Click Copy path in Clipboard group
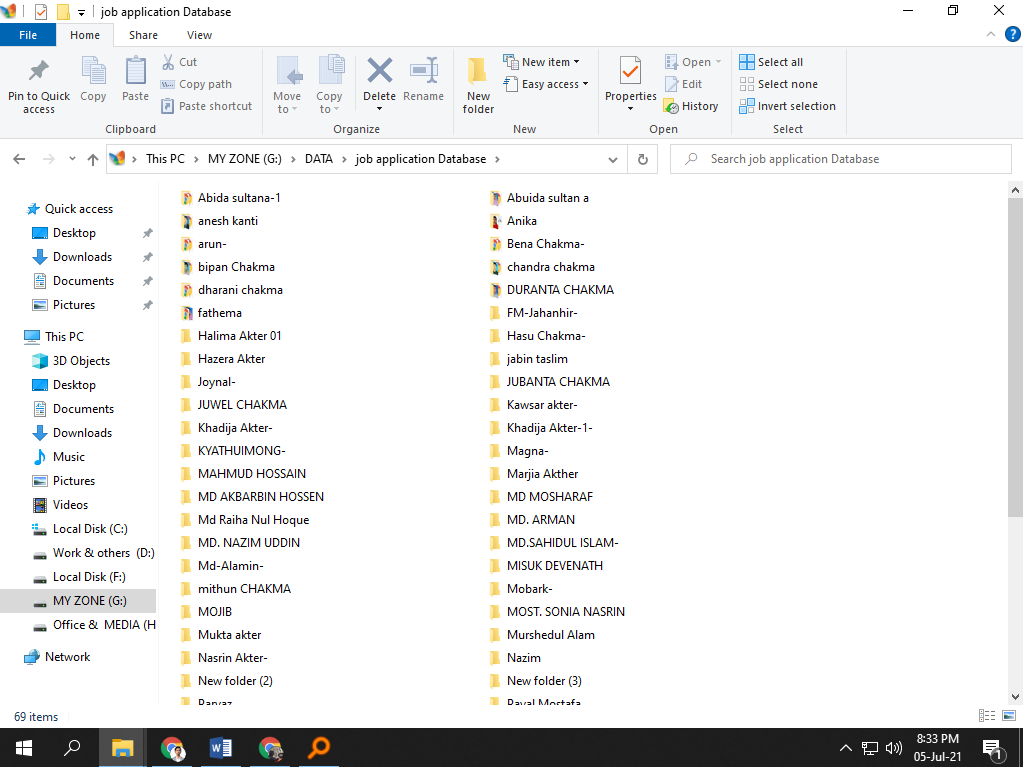 pyautogui.click(x=196, y=84)
